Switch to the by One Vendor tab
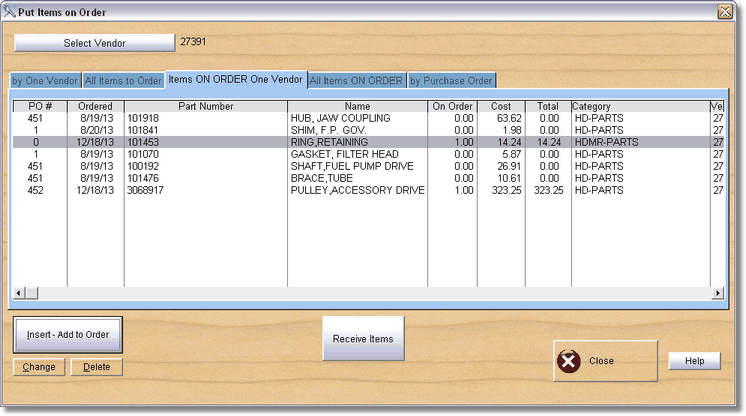The width and height of the screenshot is (746, 416). (45, 81)
